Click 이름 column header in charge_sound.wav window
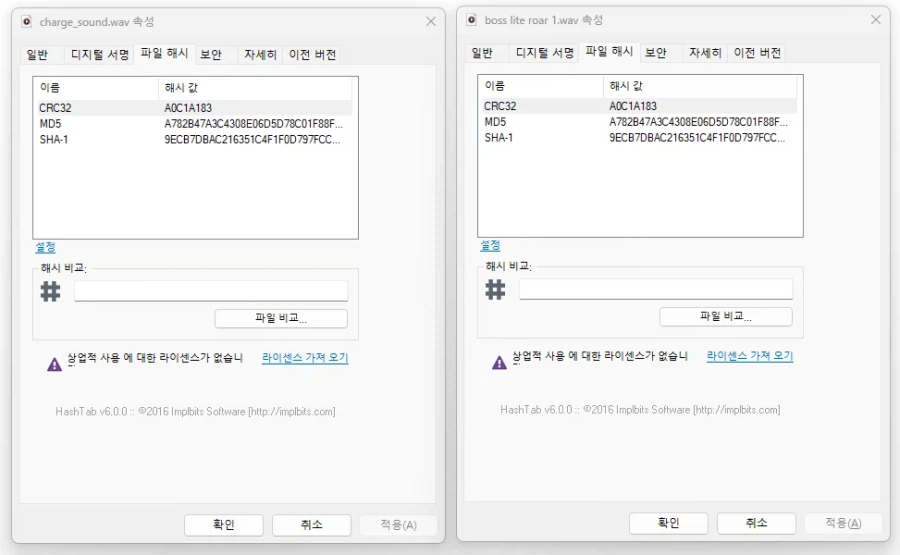Image resolution: width=900 pixels, height=555 pixels. (x=96, y=88)
